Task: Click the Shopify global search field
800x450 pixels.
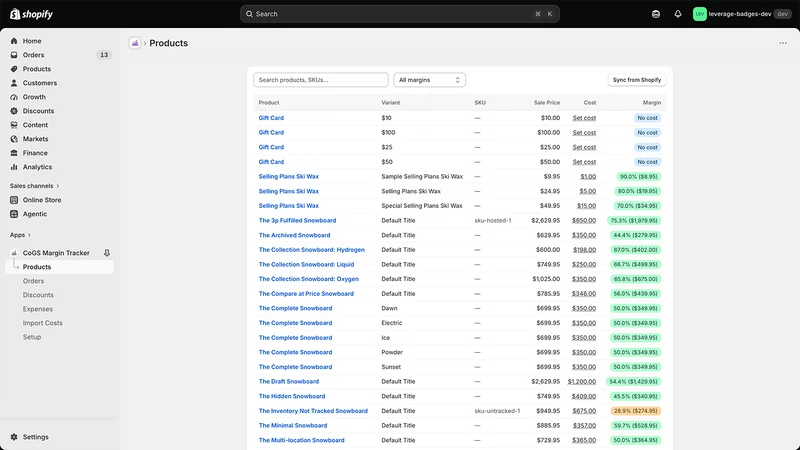Action: [399, 14]
